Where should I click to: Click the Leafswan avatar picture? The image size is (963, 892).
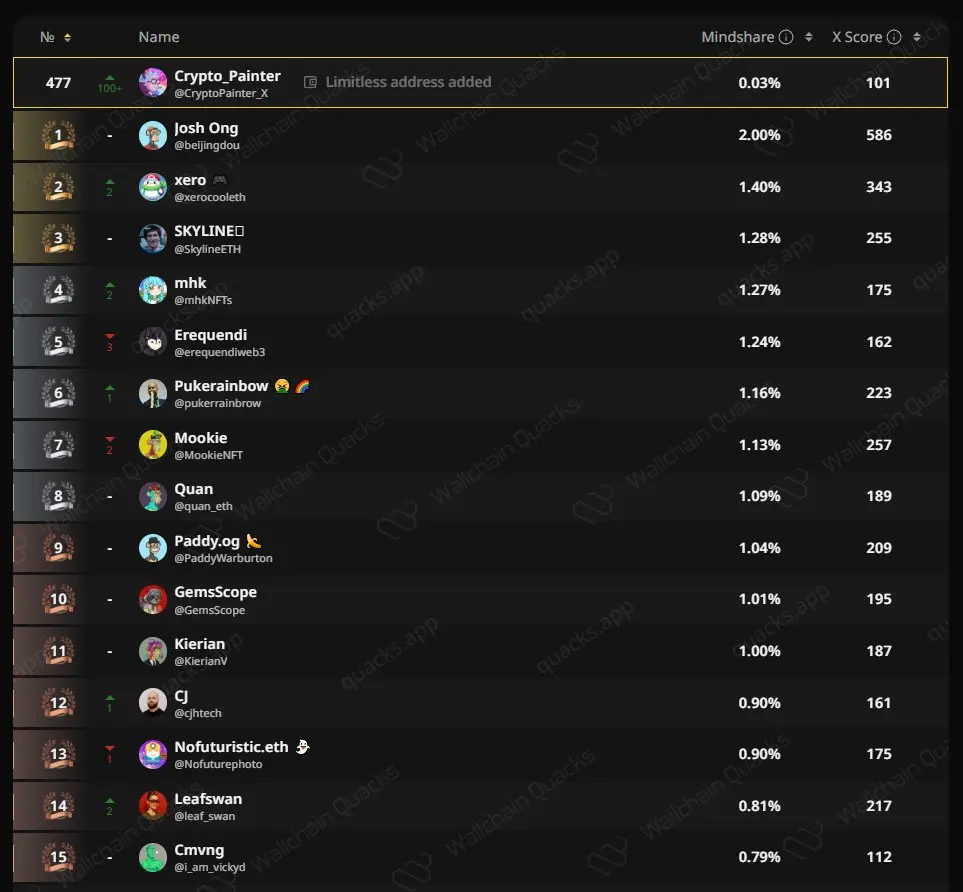coord(153,806)
